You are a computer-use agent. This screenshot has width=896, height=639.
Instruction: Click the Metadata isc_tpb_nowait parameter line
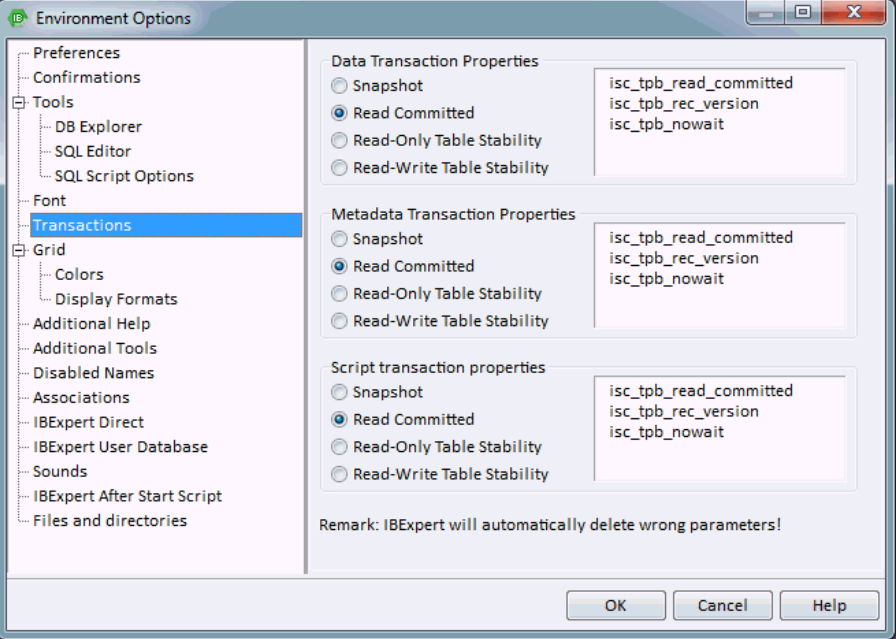(666, 279)
